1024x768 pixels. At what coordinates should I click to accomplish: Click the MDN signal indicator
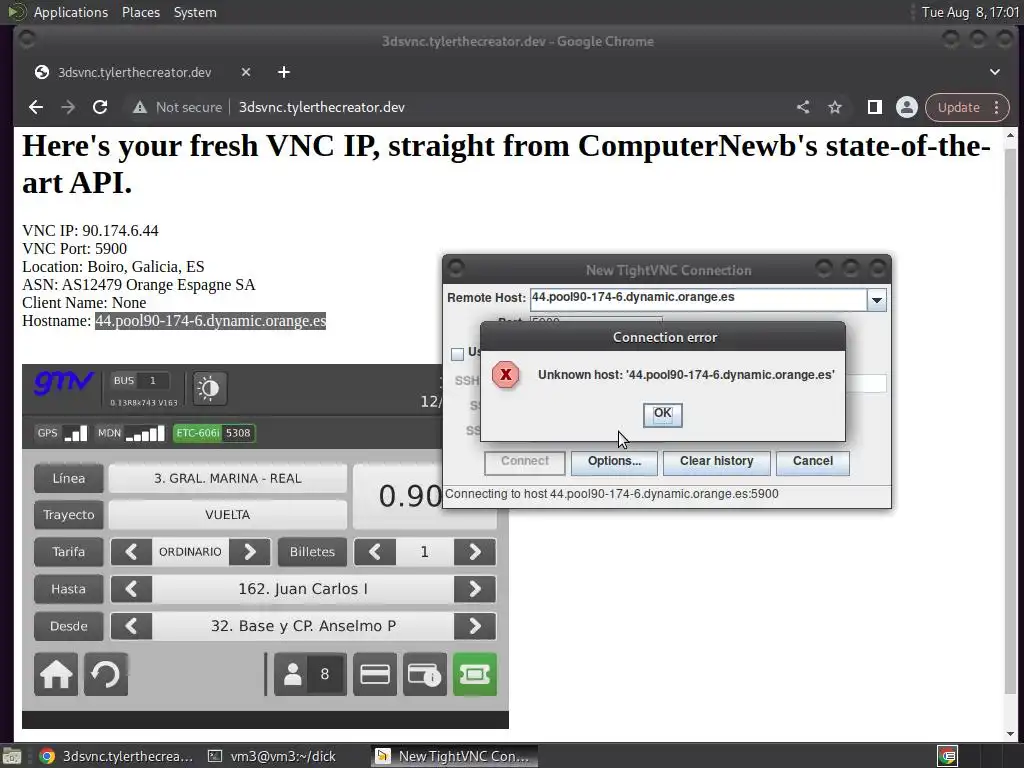tap(130, 433)
